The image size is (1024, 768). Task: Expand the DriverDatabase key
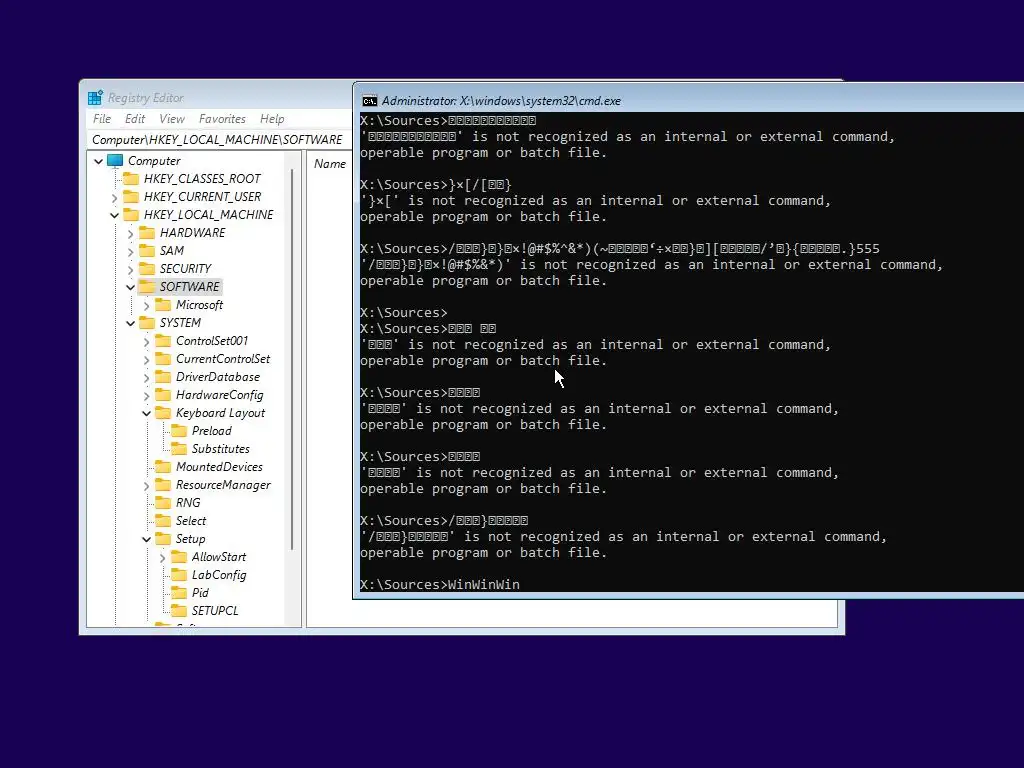146,377
